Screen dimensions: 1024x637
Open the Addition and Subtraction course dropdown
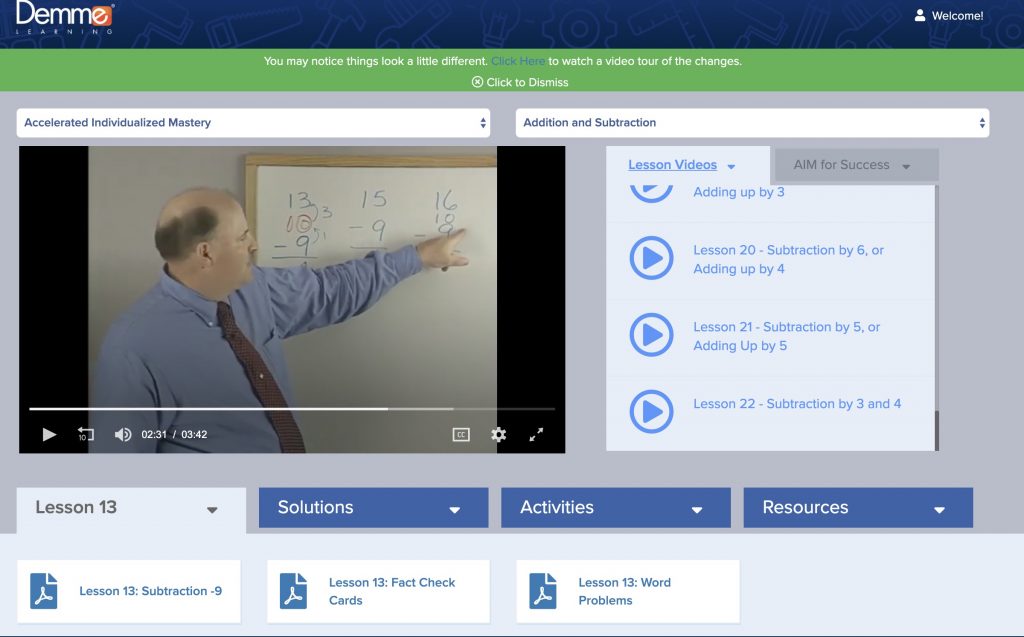(753, 122)
